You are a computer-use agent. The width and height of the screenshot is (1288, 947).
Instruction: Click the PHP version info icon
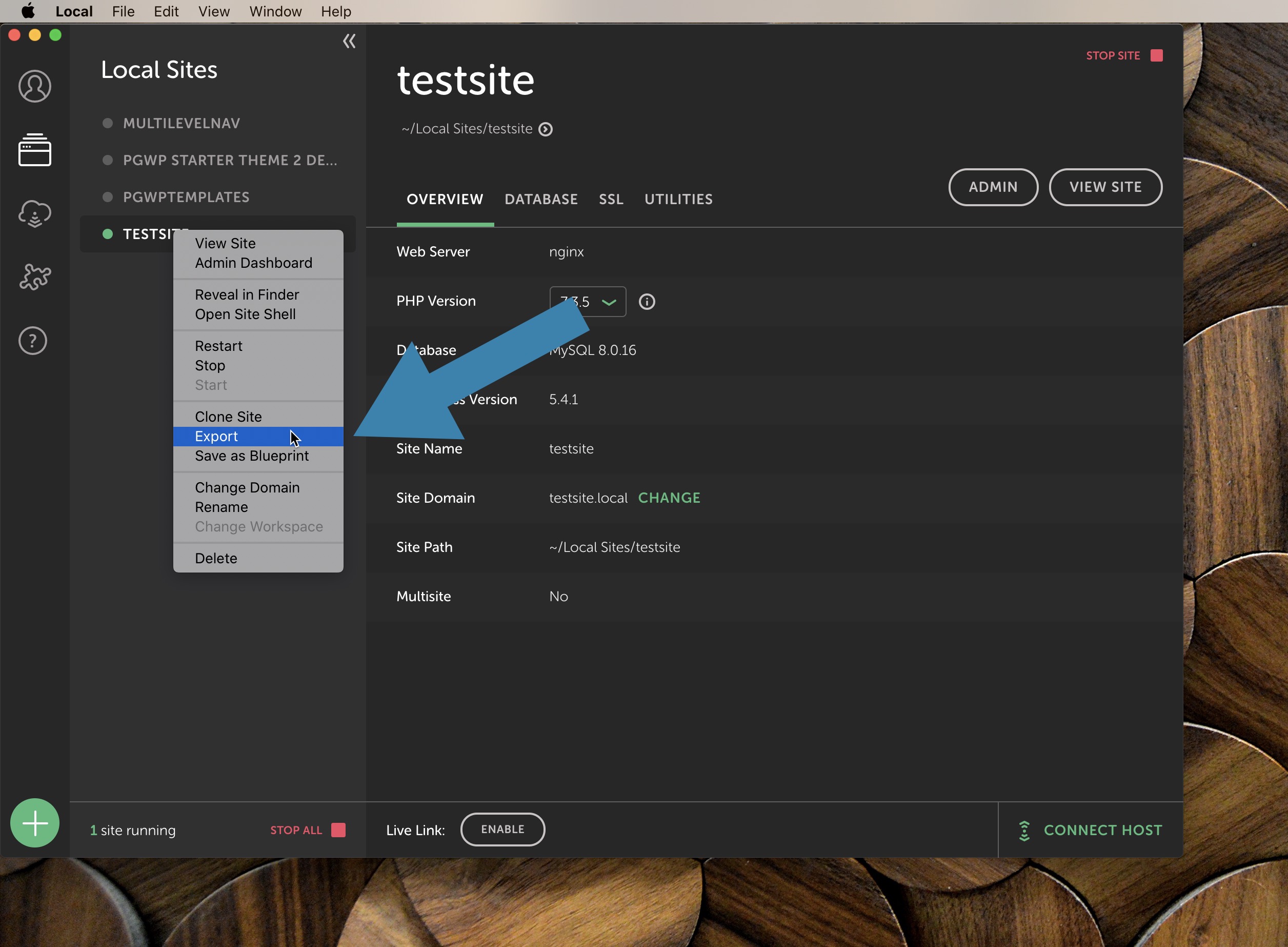tap(647, 302)
